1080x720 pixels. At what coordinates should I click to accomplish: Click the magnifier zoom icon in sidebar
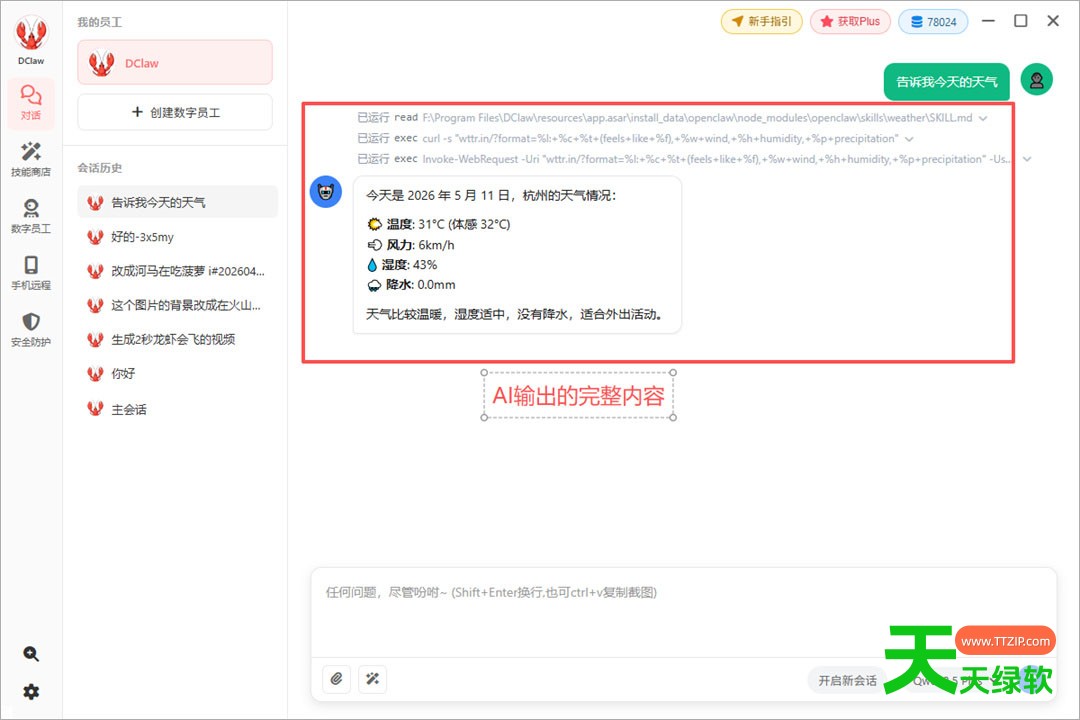(x=31, y=654)
